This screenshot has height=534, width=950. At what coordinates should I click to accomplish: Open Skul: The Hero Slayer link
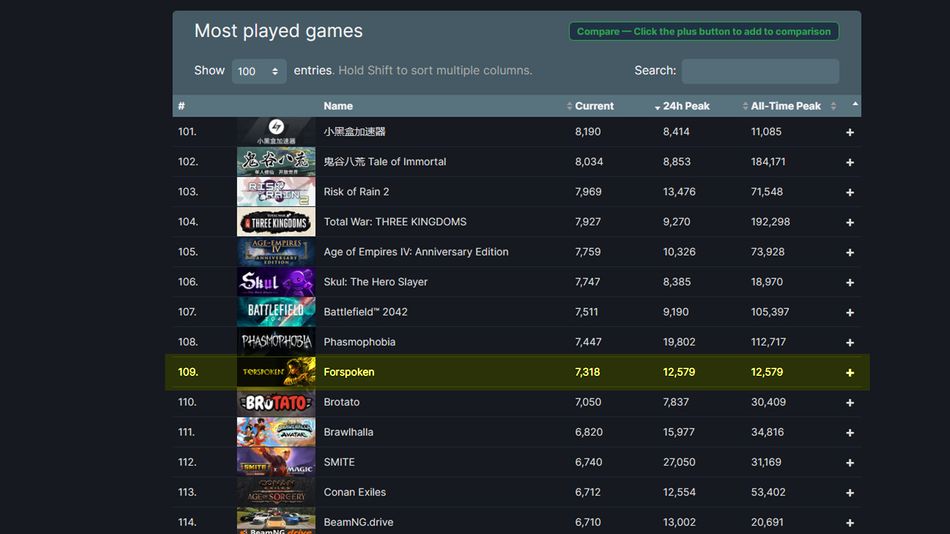[x=376, y=282]
